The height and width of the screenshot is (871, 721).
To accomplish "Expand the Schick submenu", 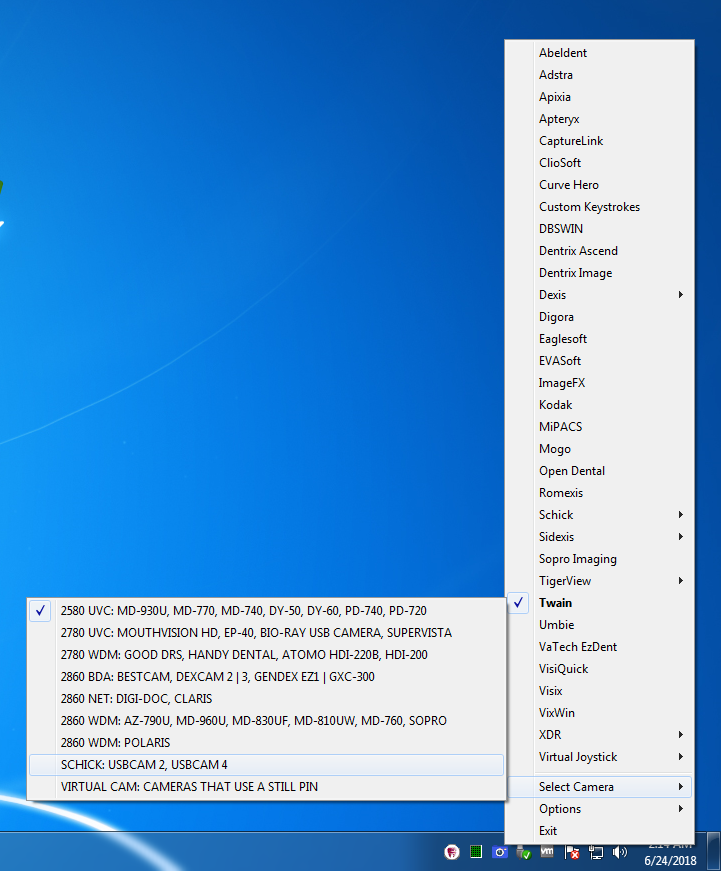I will [x=600, y=515].
